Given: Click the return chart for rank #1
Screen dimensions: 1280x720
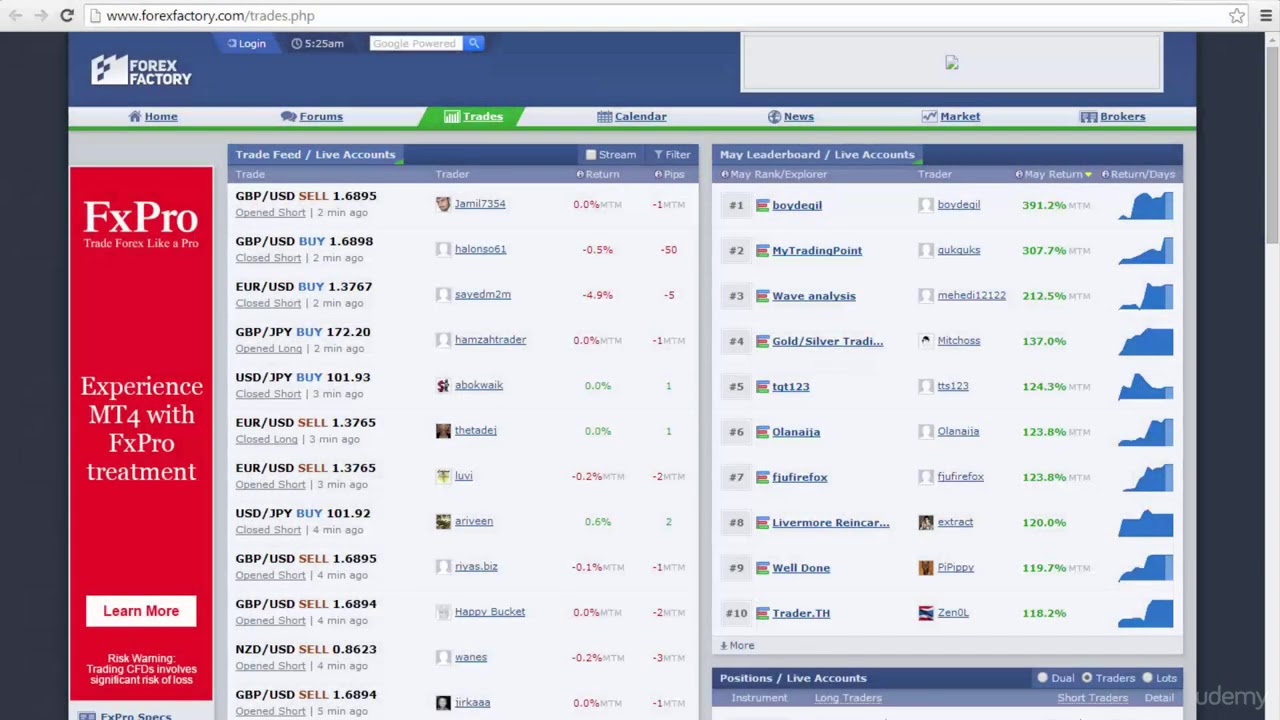Looking at the screenshot, I should (x=1146, y=205).
